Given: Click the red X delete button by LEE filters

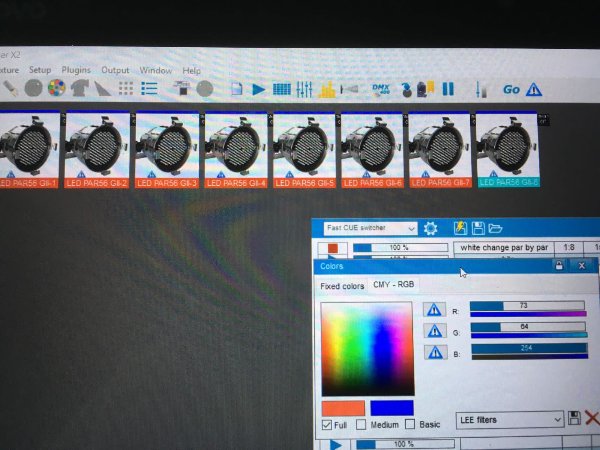Looking at the screenshot, I should pos(592,418).
